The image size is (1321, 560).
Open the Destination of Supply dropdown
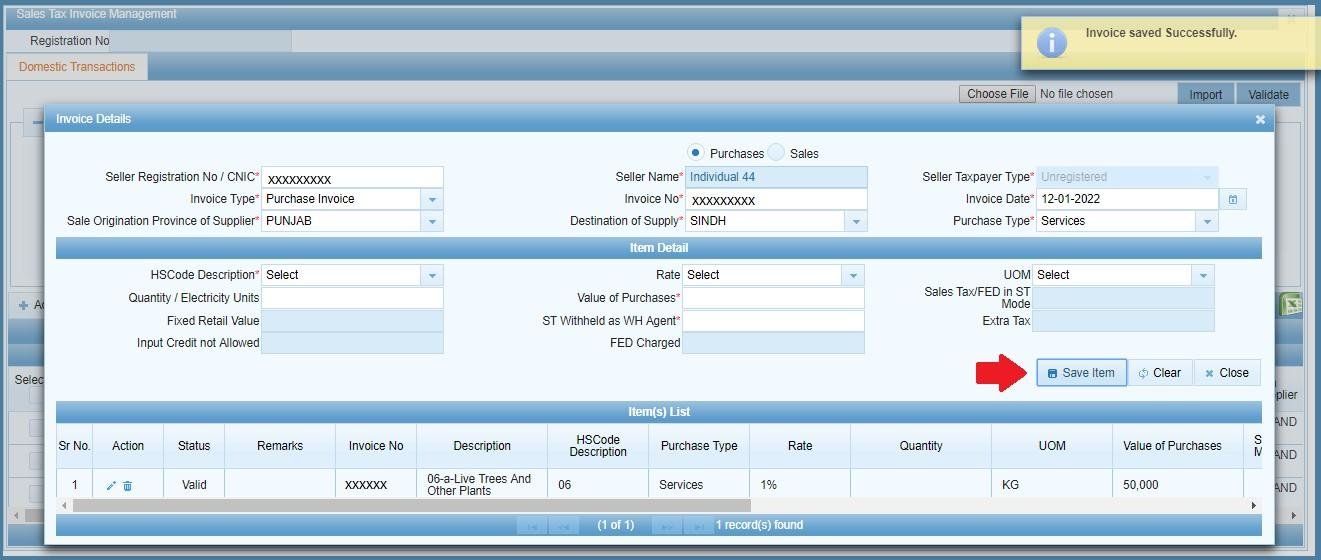coord(856,221)
